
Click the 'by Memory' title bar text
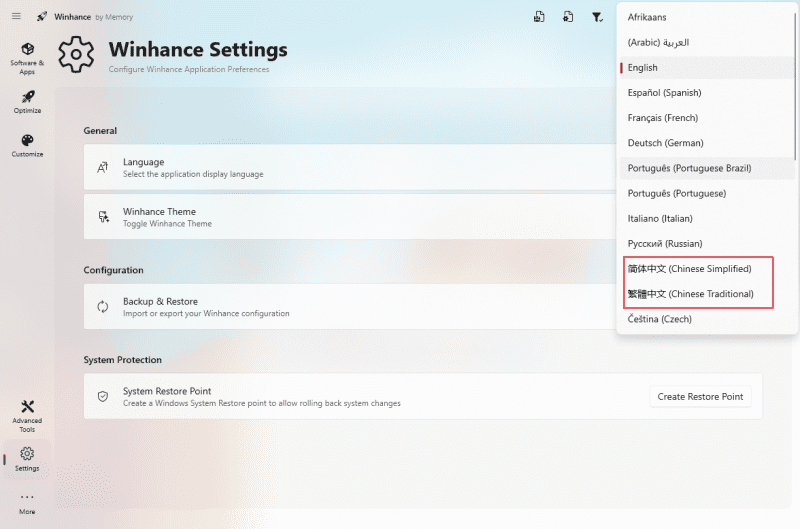[x=114, y=17]
